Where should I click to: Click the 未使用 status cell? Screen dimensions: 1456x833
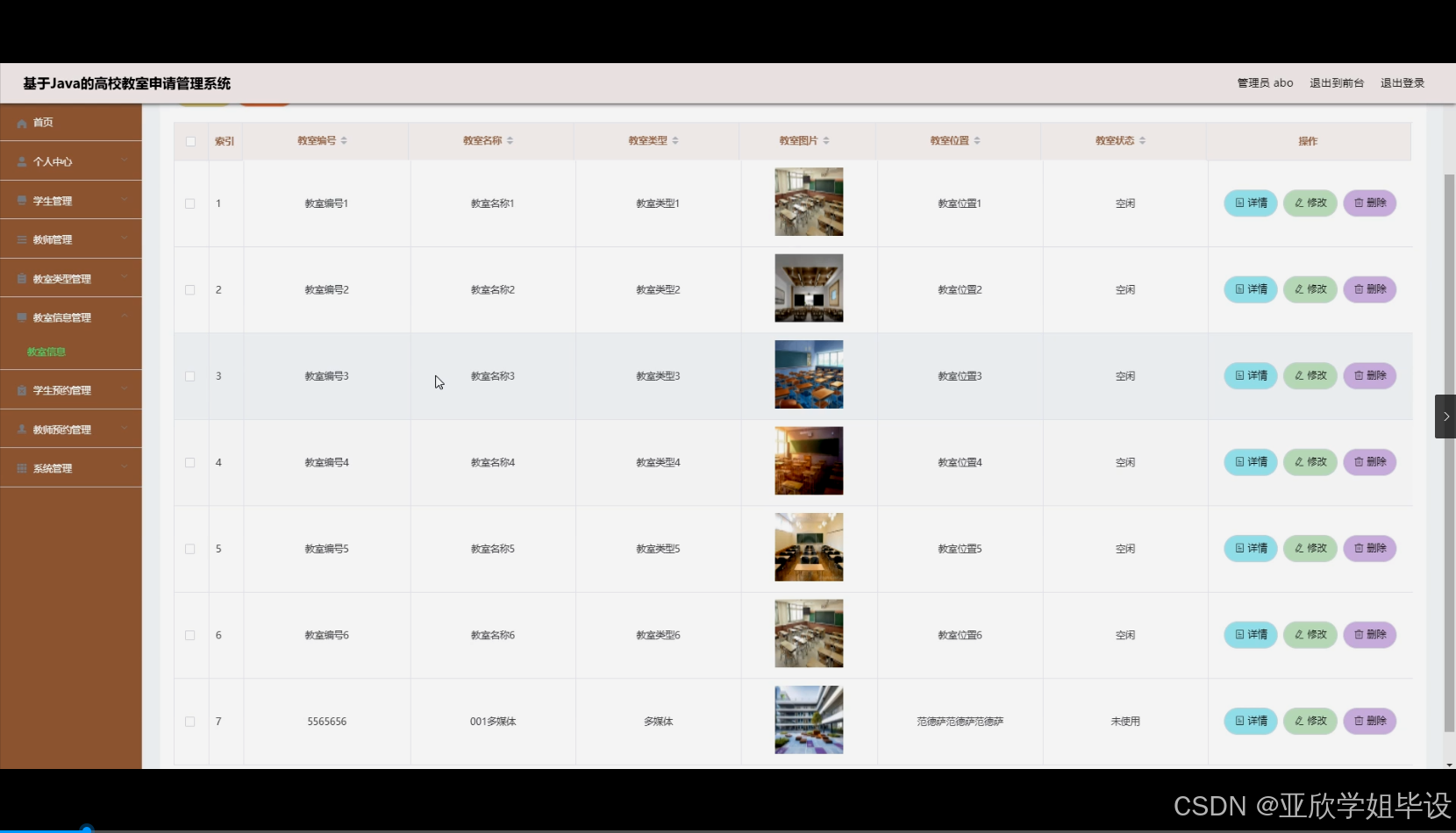(1125, 722)
